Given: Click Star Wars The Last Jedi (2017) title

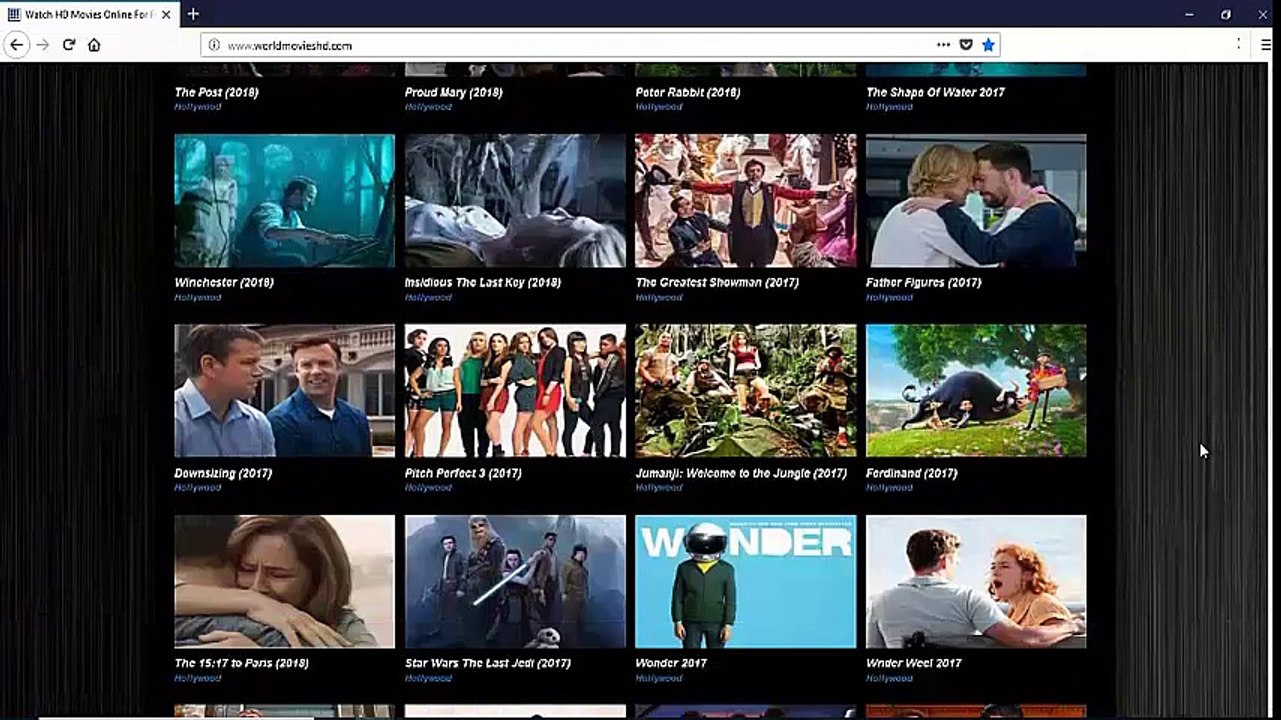Looking at the screenshot, I should pos(488,664).
